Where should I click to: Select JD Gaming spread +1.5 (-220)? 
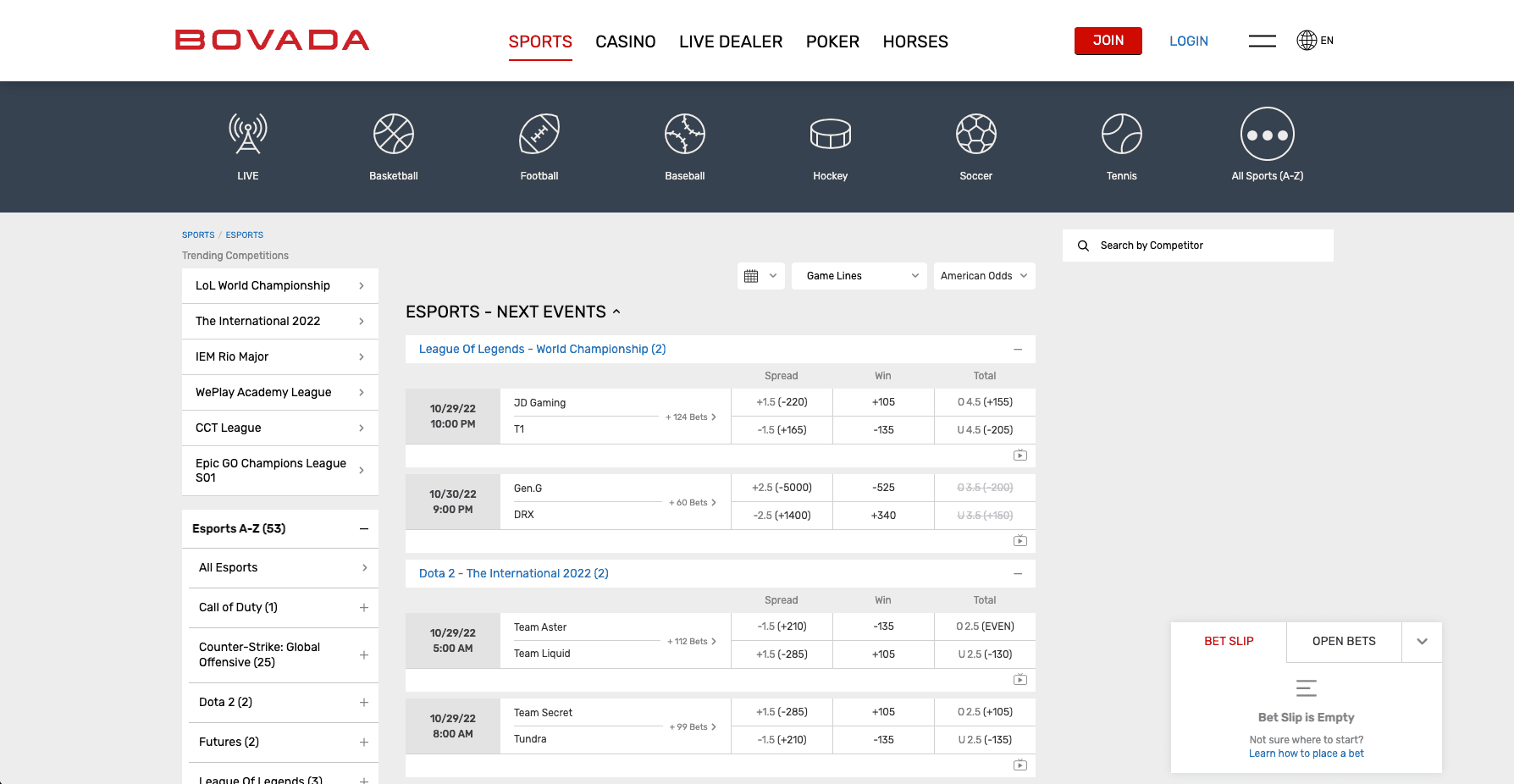point(782,402)
